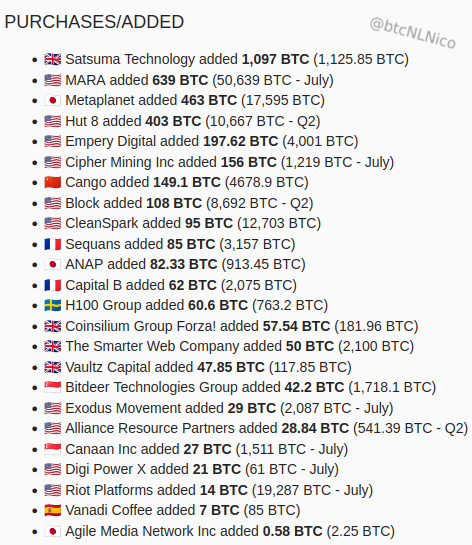The width and height of the screenshot is (472, 545).
Task: Click the Coinsilium Group Forza! entry
Action: pos(242,326)
